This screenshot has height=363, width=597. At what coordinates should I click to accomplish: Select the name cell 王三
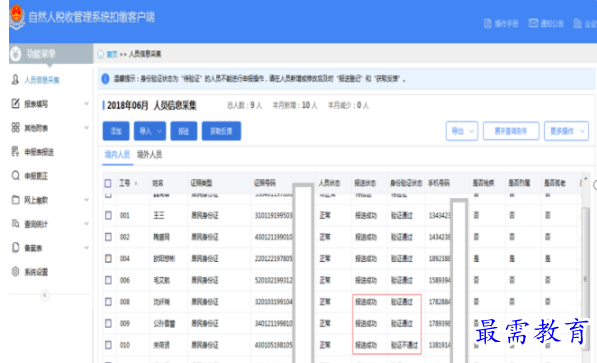[x=158, y=216]
